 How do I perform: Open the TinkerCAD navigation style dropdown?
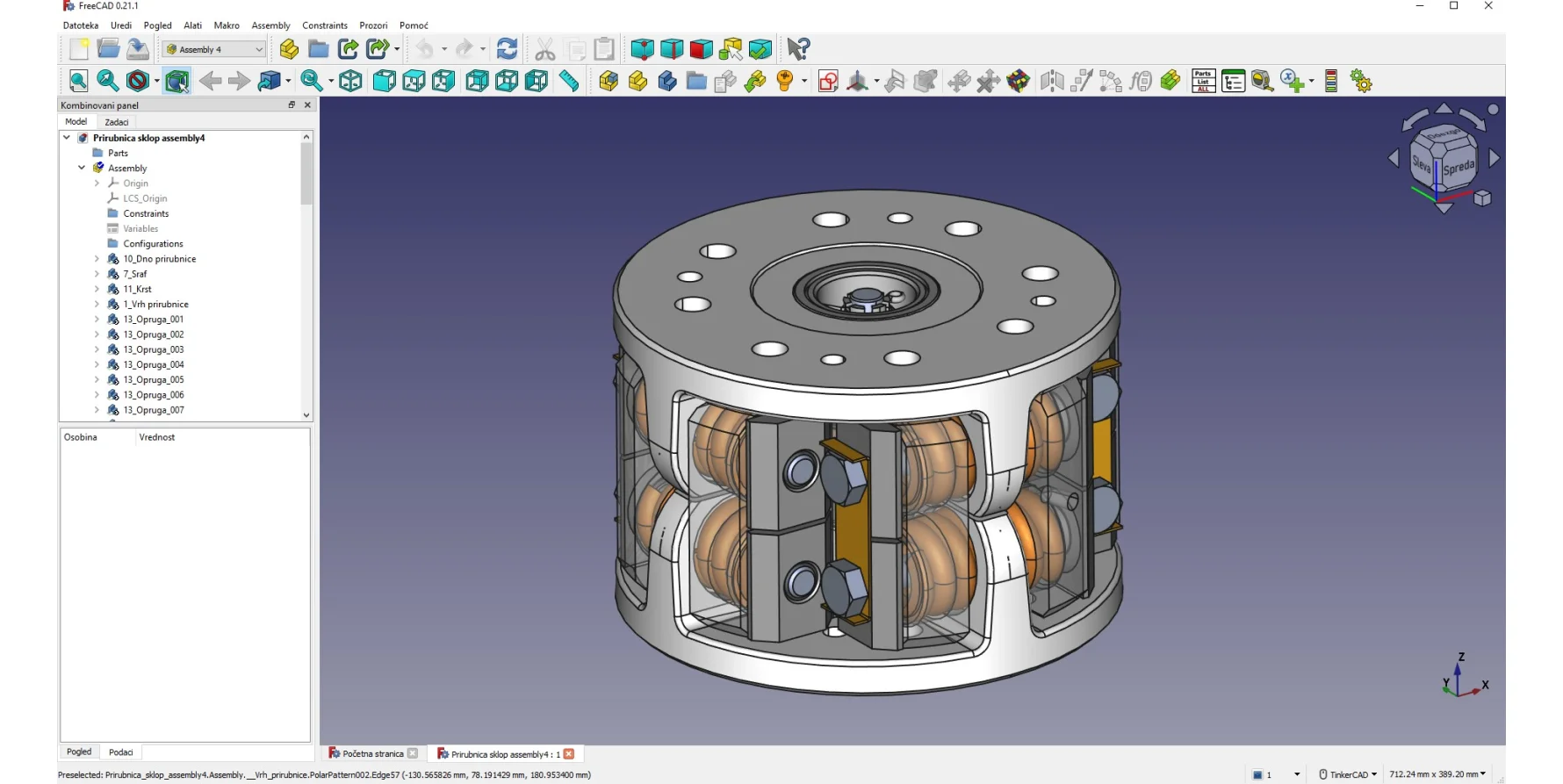coord(1348,774)
